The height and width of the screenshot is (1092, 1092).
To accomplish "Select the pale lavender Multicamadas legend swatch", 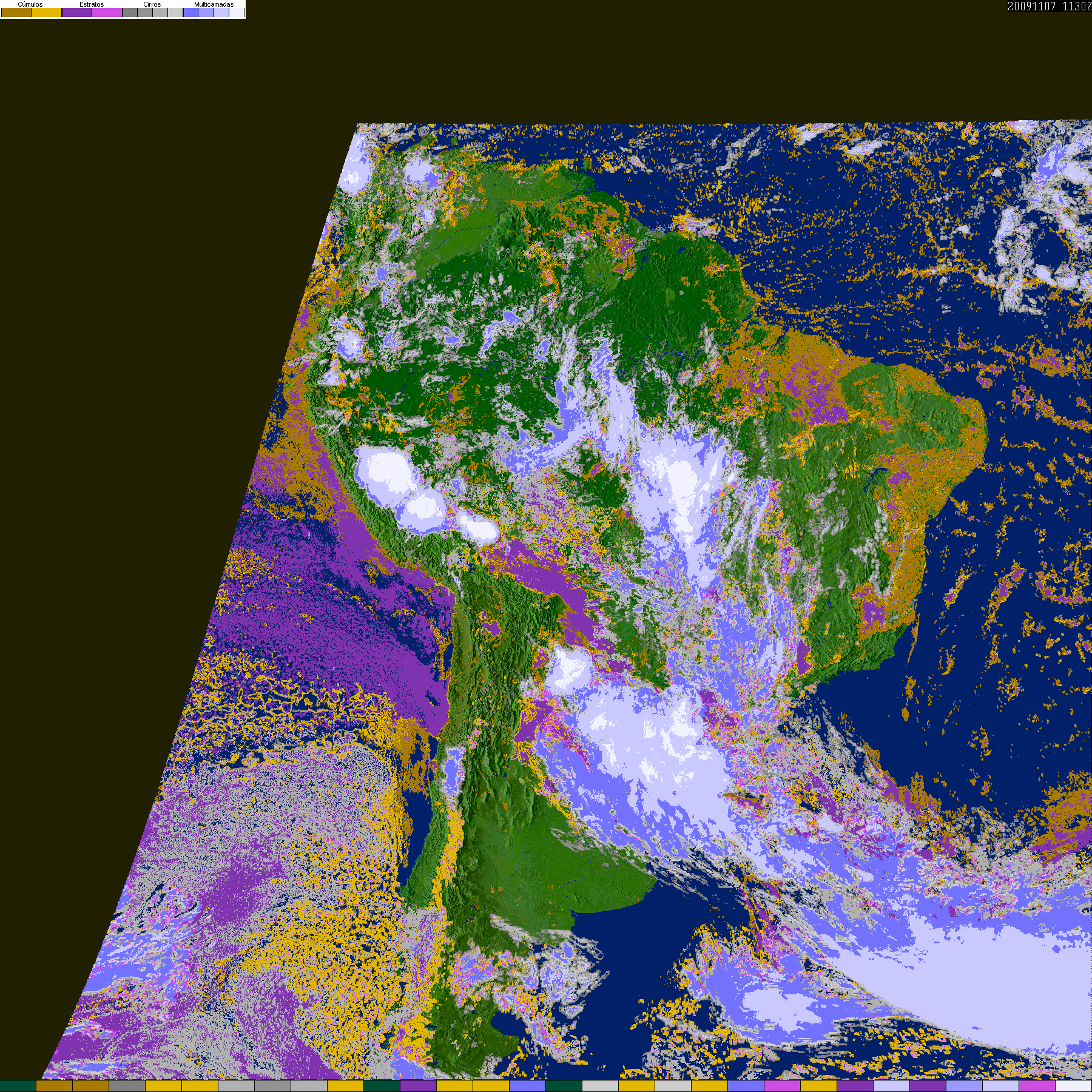I will click(221, 12).
